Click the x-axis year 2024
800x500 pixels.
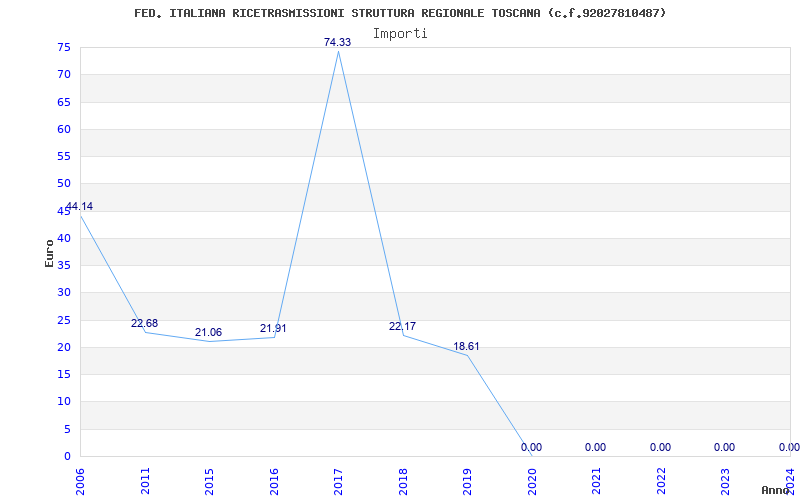coord(790,481)
